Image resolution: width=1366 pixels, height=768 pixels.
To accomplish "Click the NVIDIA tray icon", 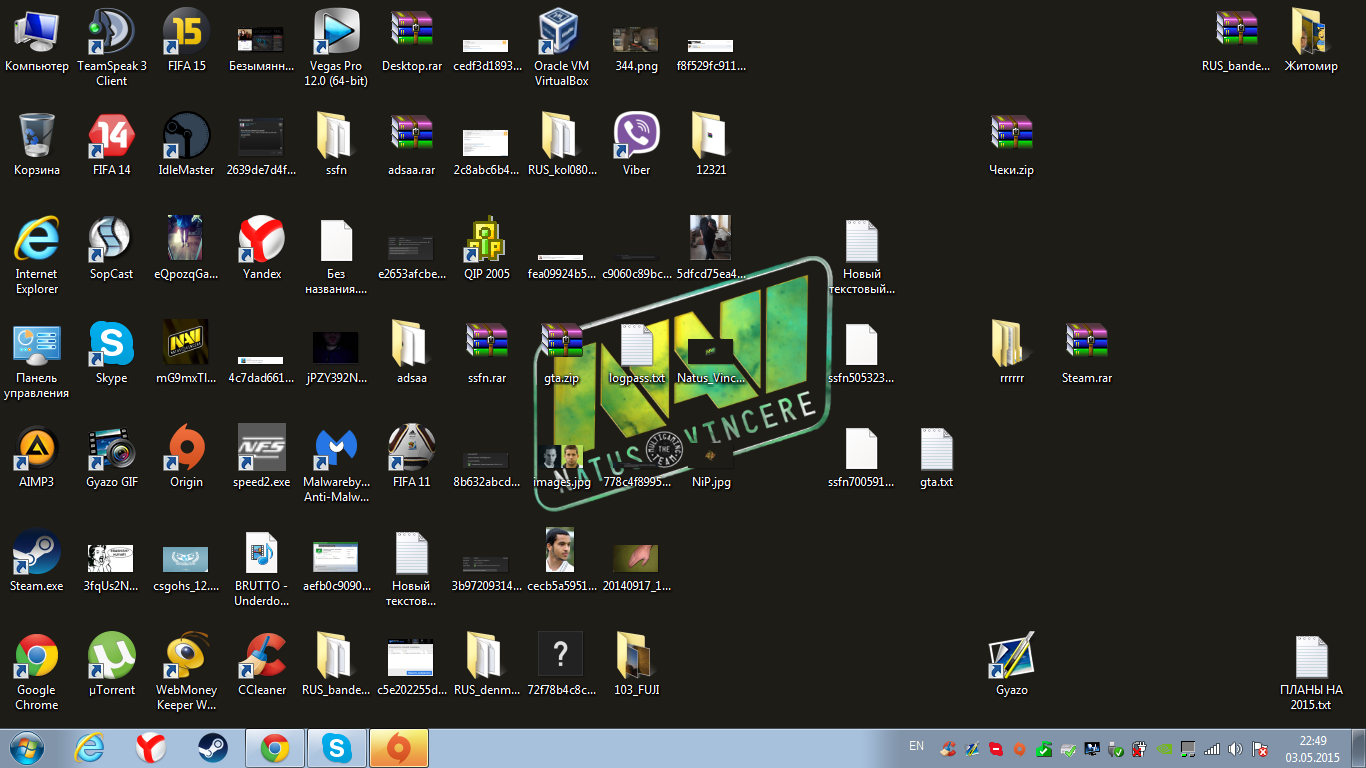I will click(1164, 748).
